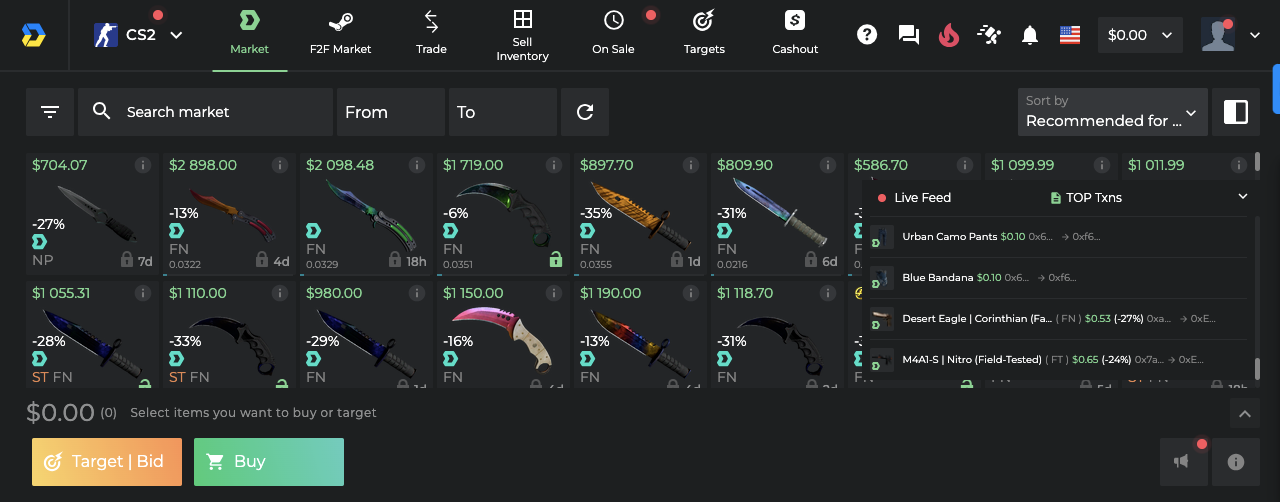
Task: Click the shooting stars icon in header
Action: click(x=989, y=35)
